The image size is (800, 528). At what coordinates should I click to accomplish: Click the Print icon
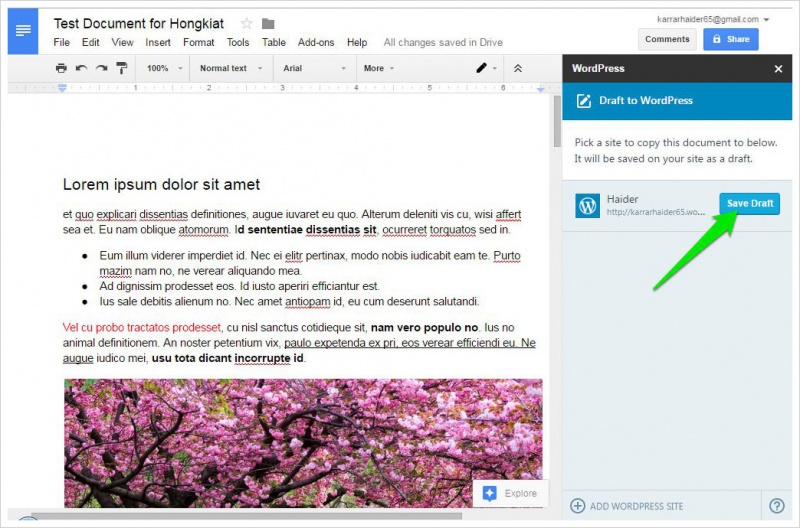pos(61,68)
